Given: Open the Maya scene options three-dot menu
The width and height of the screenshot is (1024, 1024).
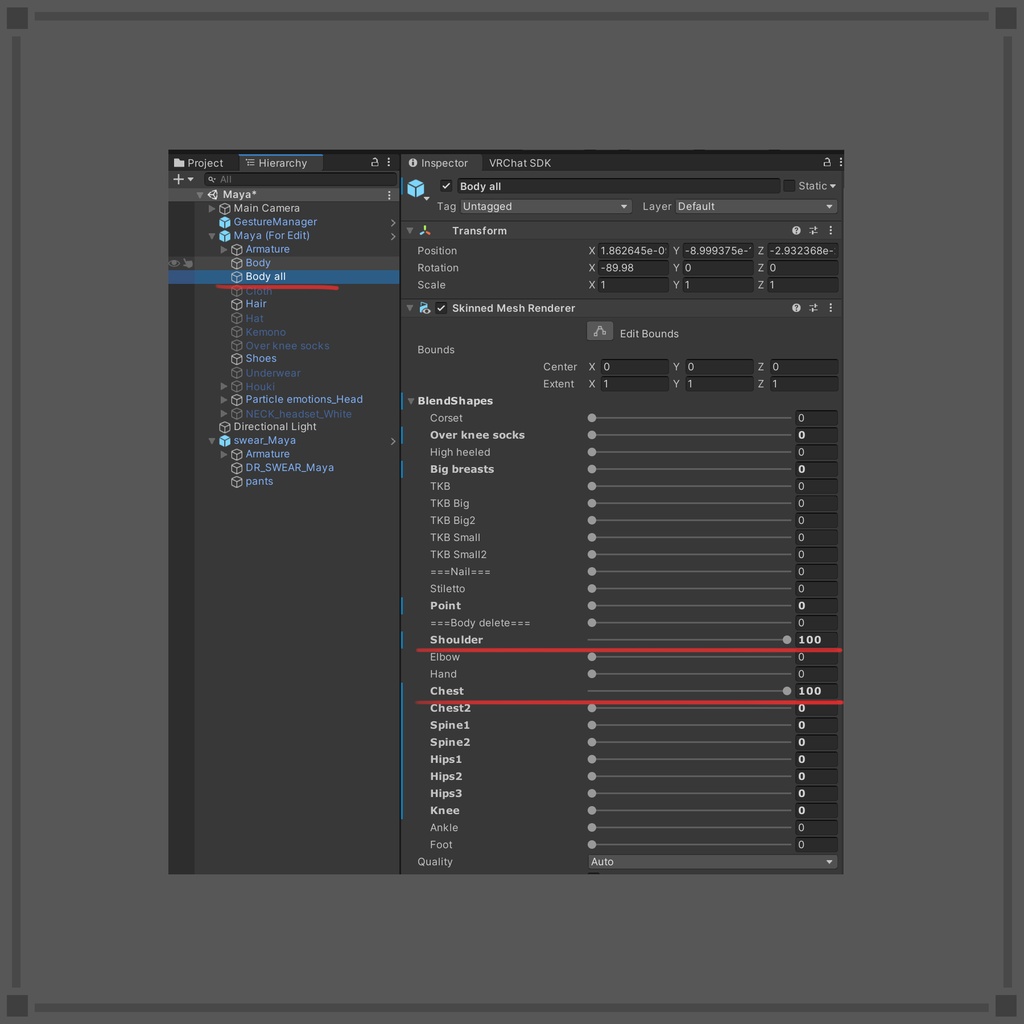Looking at the screenshot, I should [x=389, y=195].
